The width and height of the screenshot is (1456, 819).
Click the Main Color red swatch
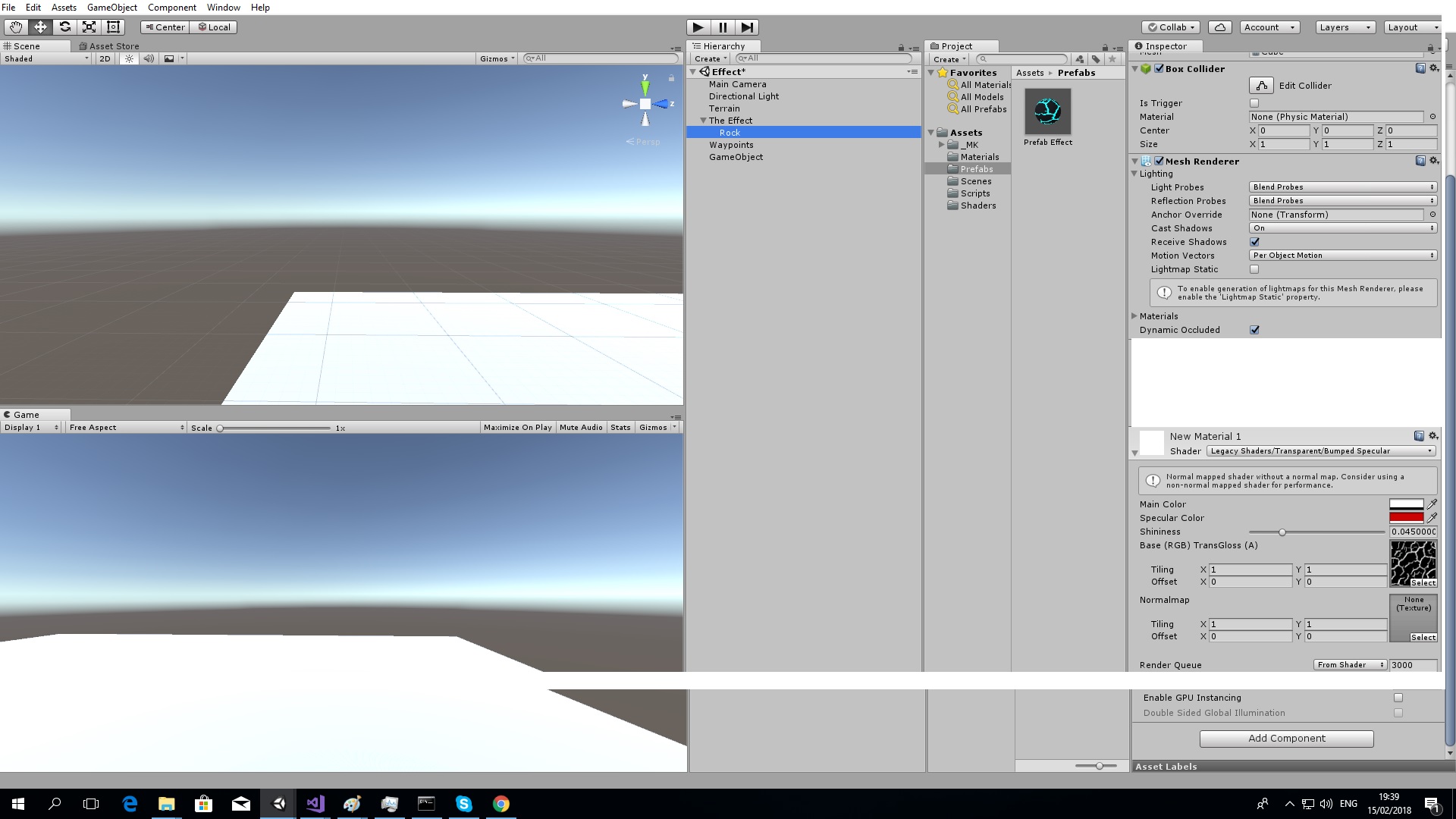[1407, 504]
